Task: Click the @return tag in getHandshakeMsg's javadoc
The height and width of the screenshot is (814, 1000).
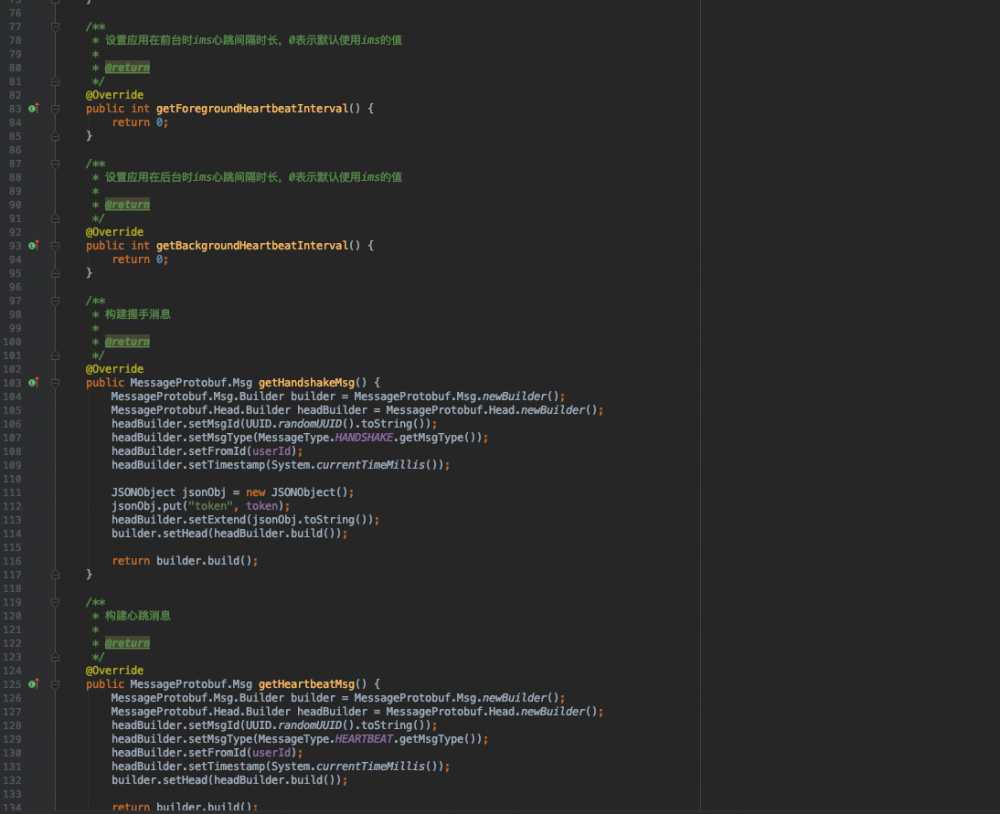Action: tap(127, 341)
